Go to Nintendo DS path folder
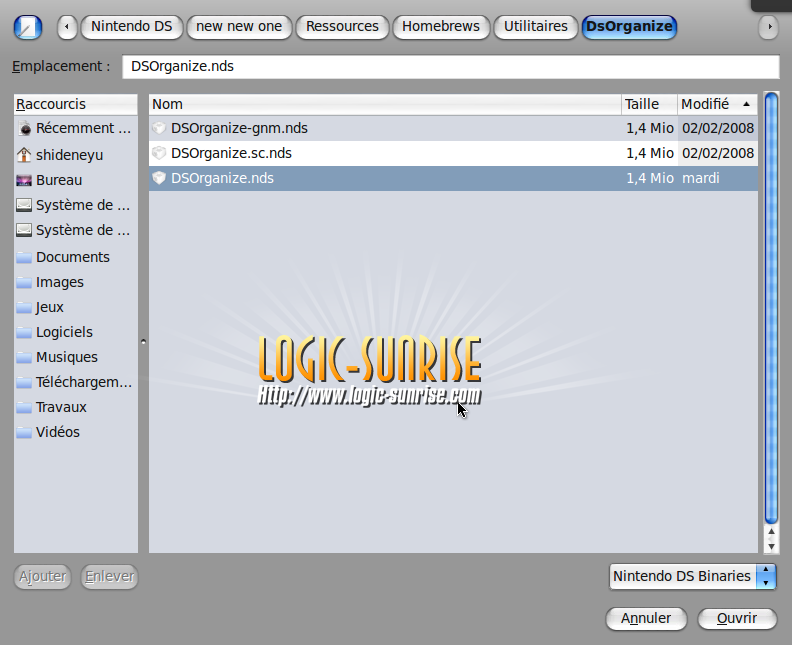The height and width of the screenshot is (645, 792). pyautogui.click(x=131, y=26)
